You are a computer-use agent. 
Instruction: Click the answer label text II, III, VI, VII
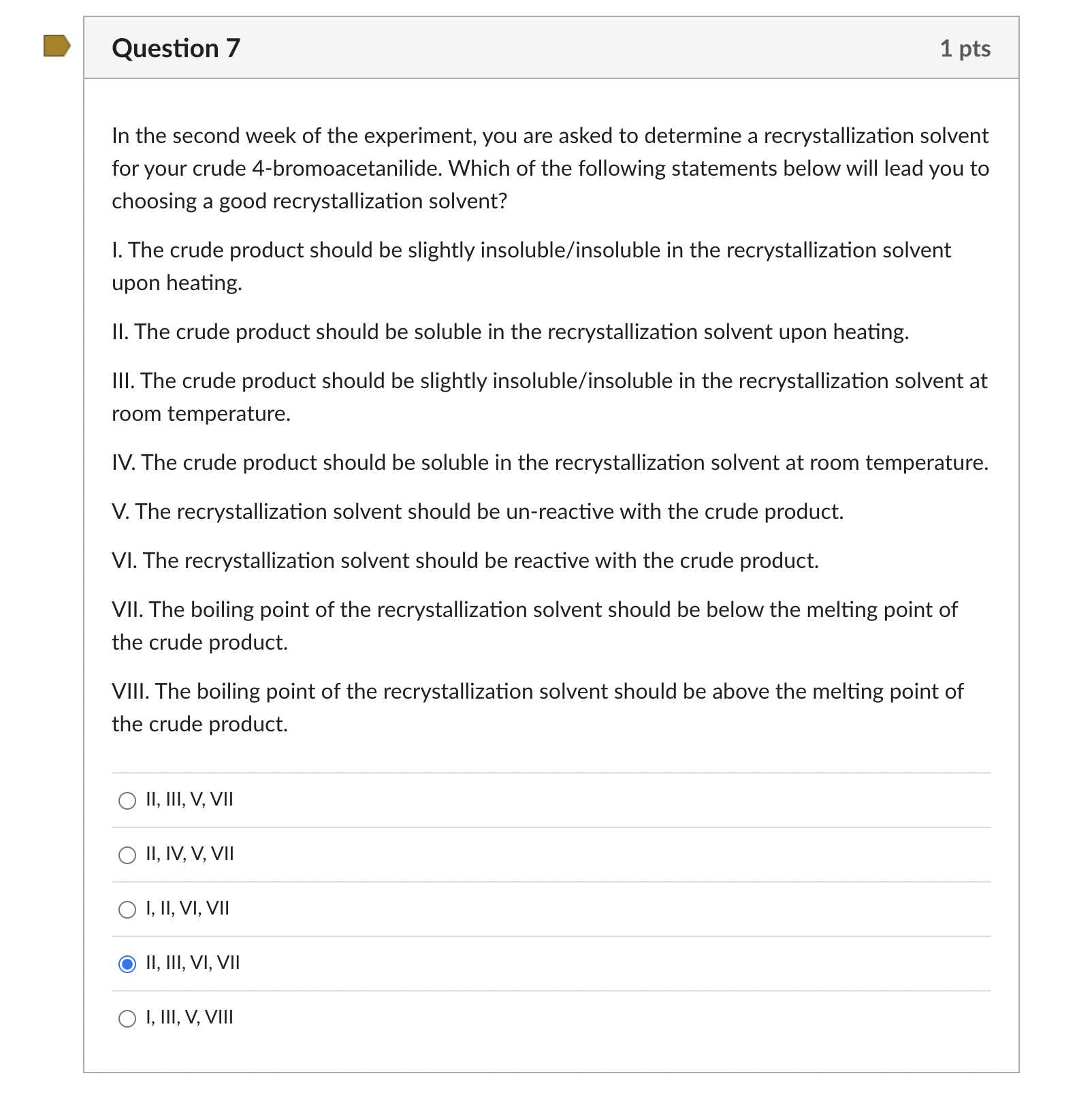[x=193, y=963]
